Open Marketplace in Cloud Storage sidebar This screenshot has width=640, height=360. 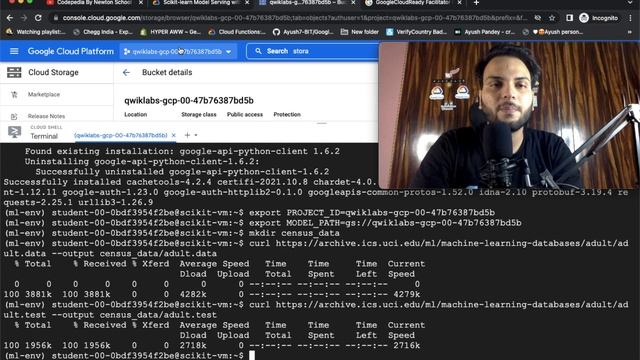pos(44,94)
